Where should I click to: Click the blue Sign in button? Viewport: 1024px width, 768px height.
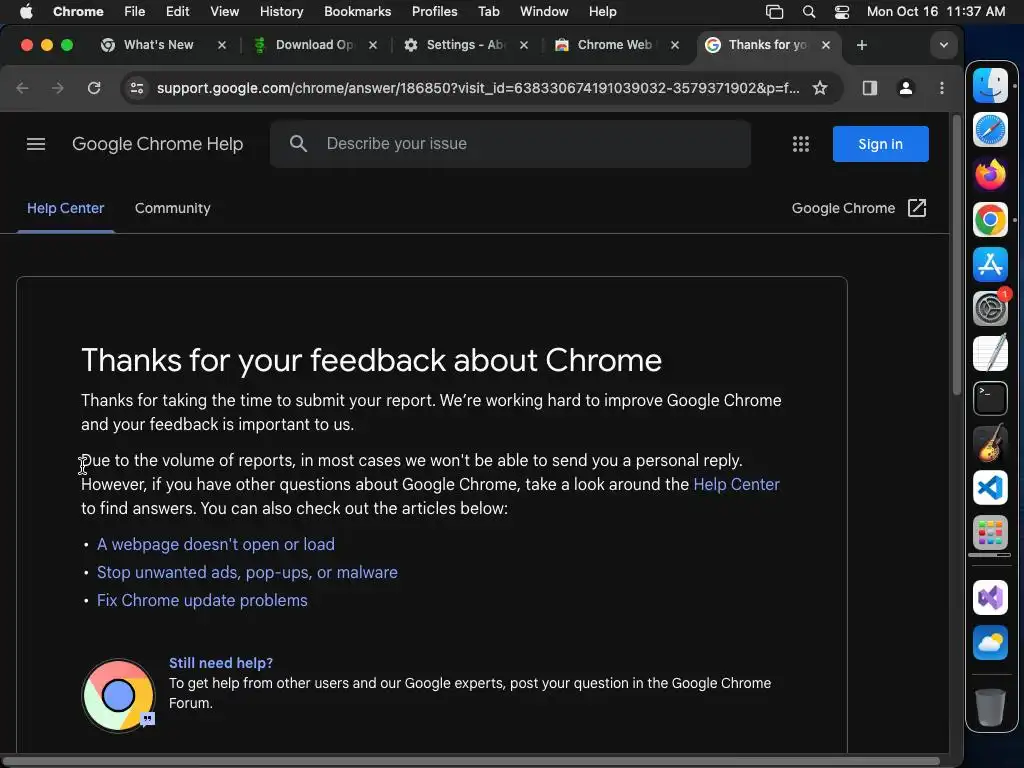[x=880, y=144]
